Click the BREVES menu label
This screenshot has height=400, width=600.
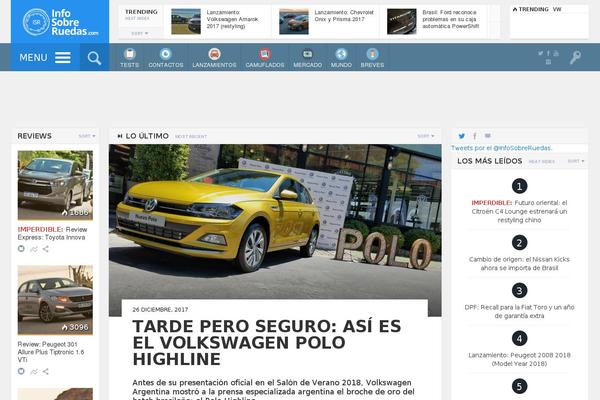(x=372, y=65)
